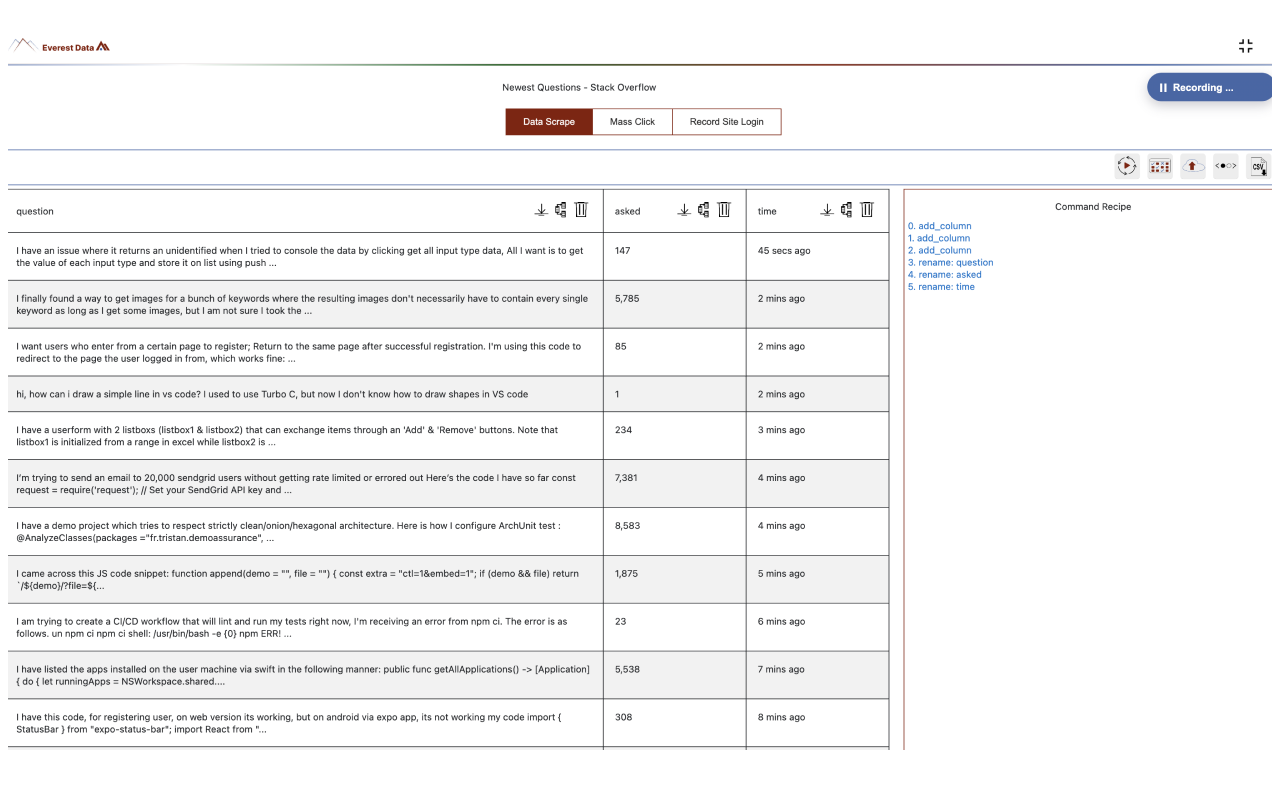Open the cloud upload function
The height and width of the screenshot is (800, 1280).
coord(1193,166)
